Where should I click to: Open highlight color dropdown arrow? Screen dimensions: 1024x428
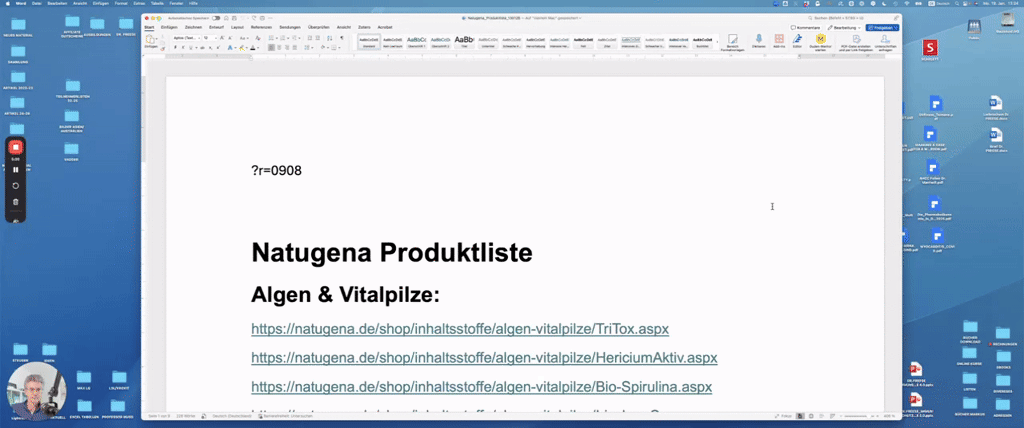247,48
